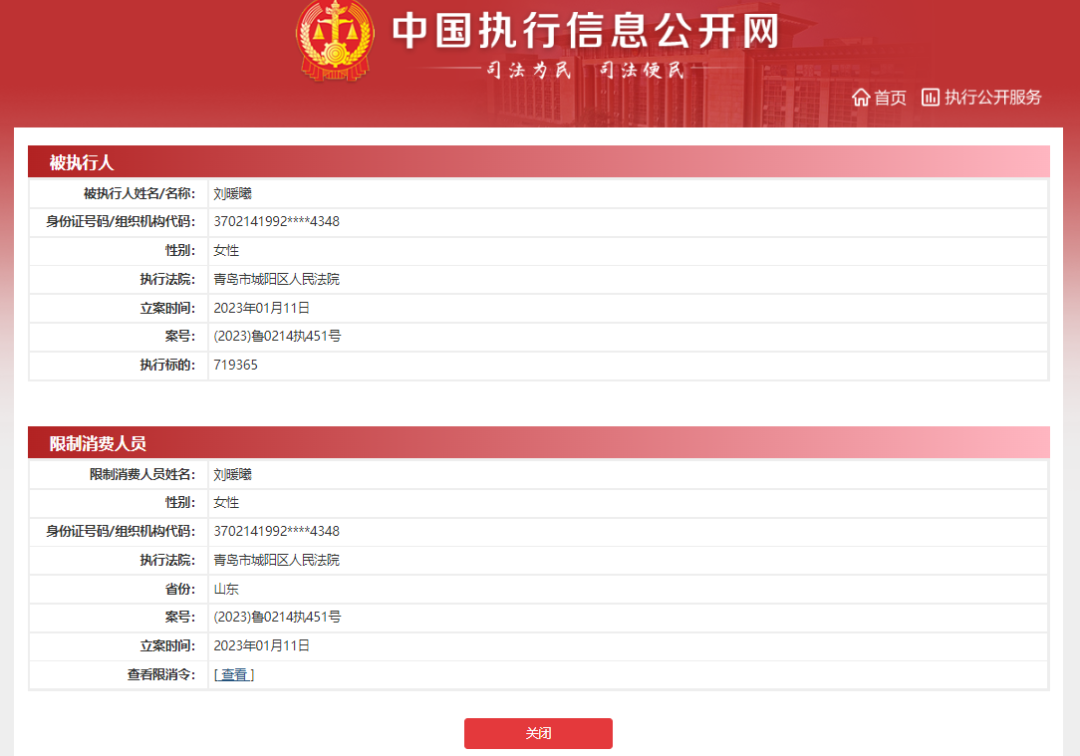Viewport: 1080px width, 756px height.
Task: Open the 执行公开服务 navigation link
Action: 994,97
